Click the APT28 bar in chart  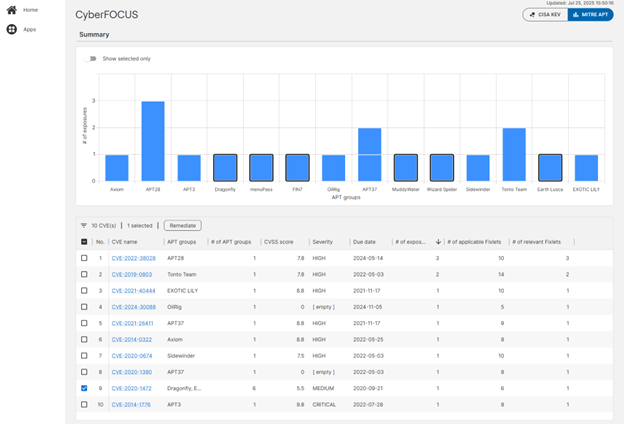[x=153, y=141]
